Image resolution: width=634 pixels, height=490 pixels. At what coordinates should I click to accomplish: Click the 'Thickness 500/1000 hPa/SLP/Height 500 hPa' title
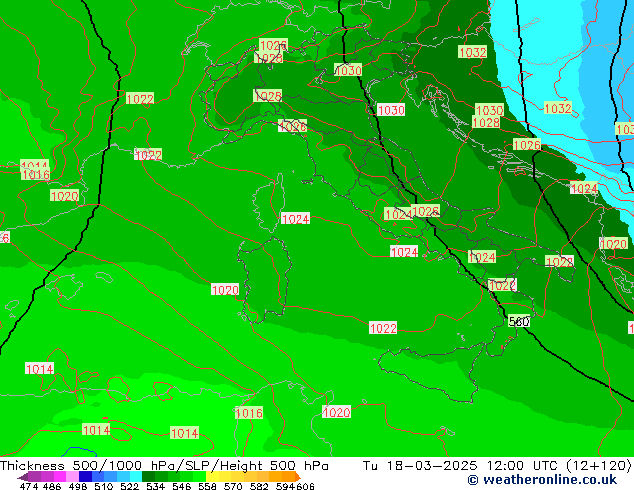click(x=164, y=466)
